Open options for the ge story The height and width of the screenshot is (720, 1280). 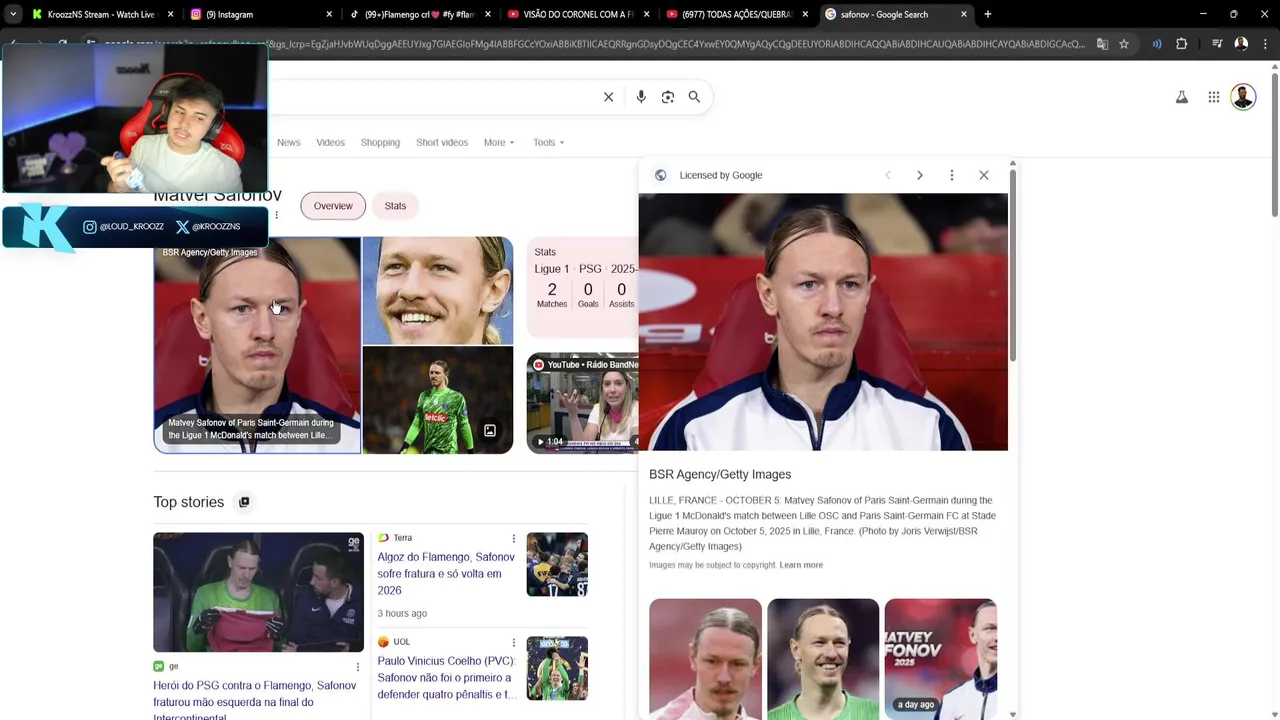[358, 667]
